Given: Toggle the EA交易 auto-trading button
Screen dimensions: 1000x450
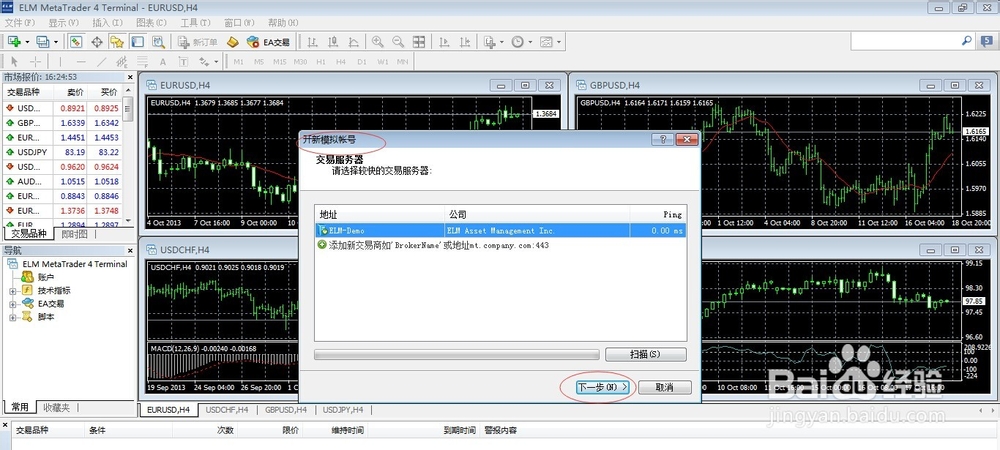Looking at the screenshot, I should (268, 42).
